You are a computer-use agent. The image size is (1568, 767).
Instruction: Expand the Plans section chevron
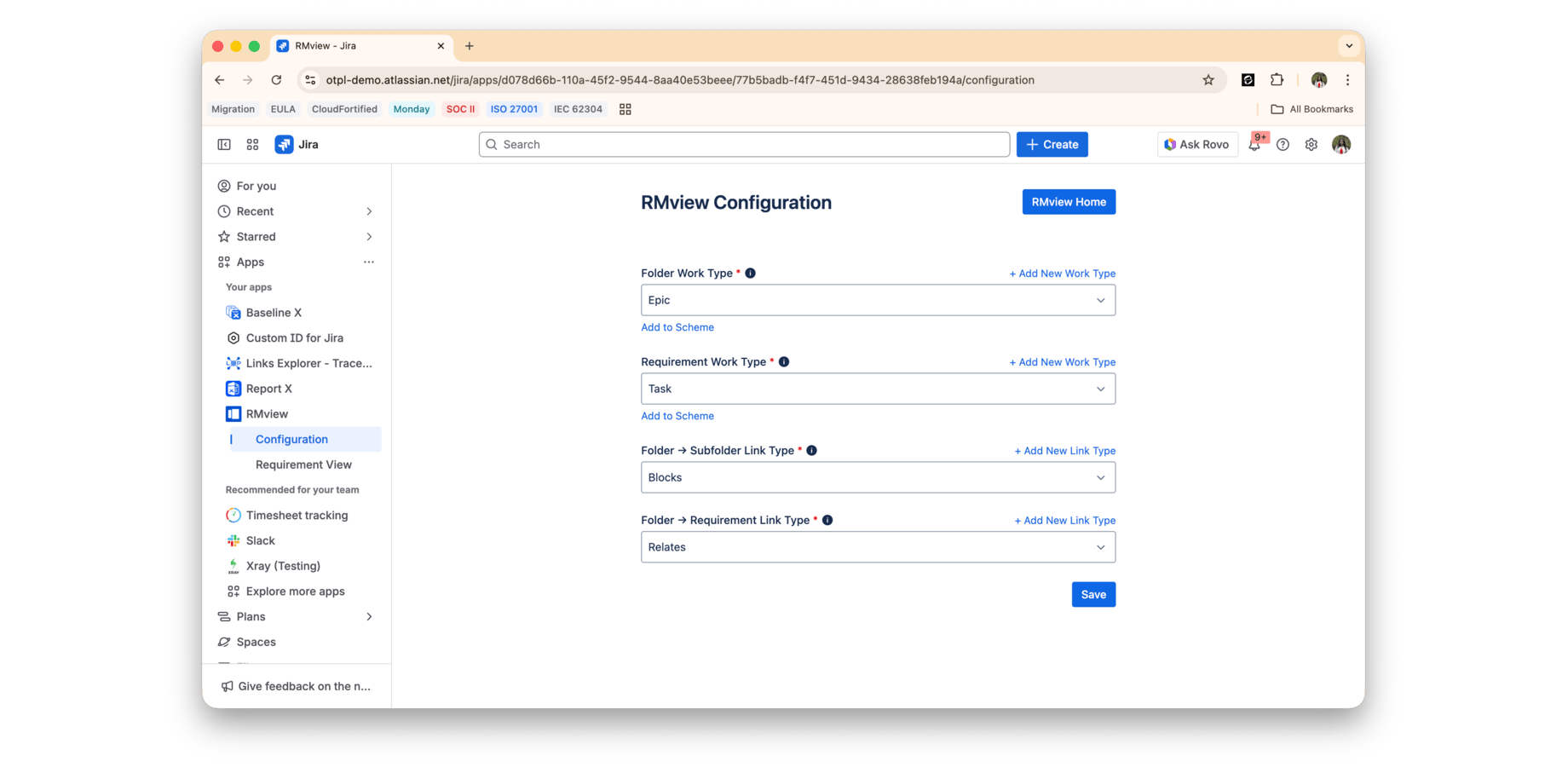click(368, 616)
